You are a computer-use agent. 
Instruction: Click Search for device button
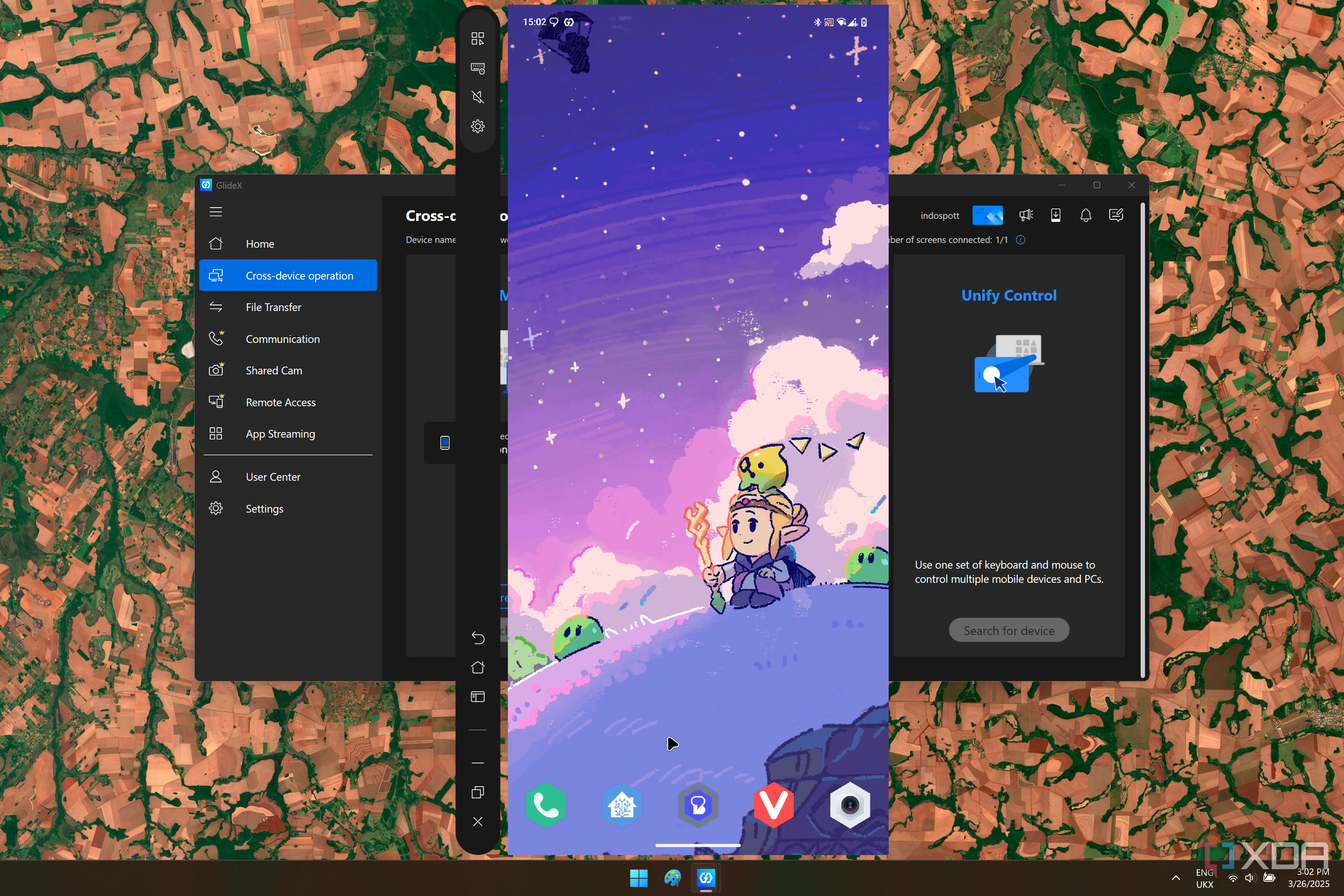click(x=1008, y=630)
